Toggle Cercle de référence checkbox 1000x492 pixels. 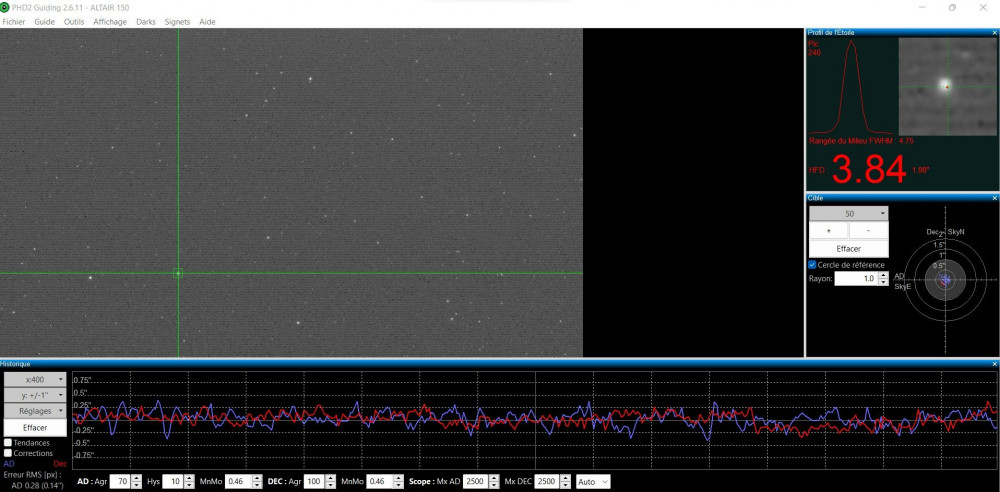coord(812,264)
